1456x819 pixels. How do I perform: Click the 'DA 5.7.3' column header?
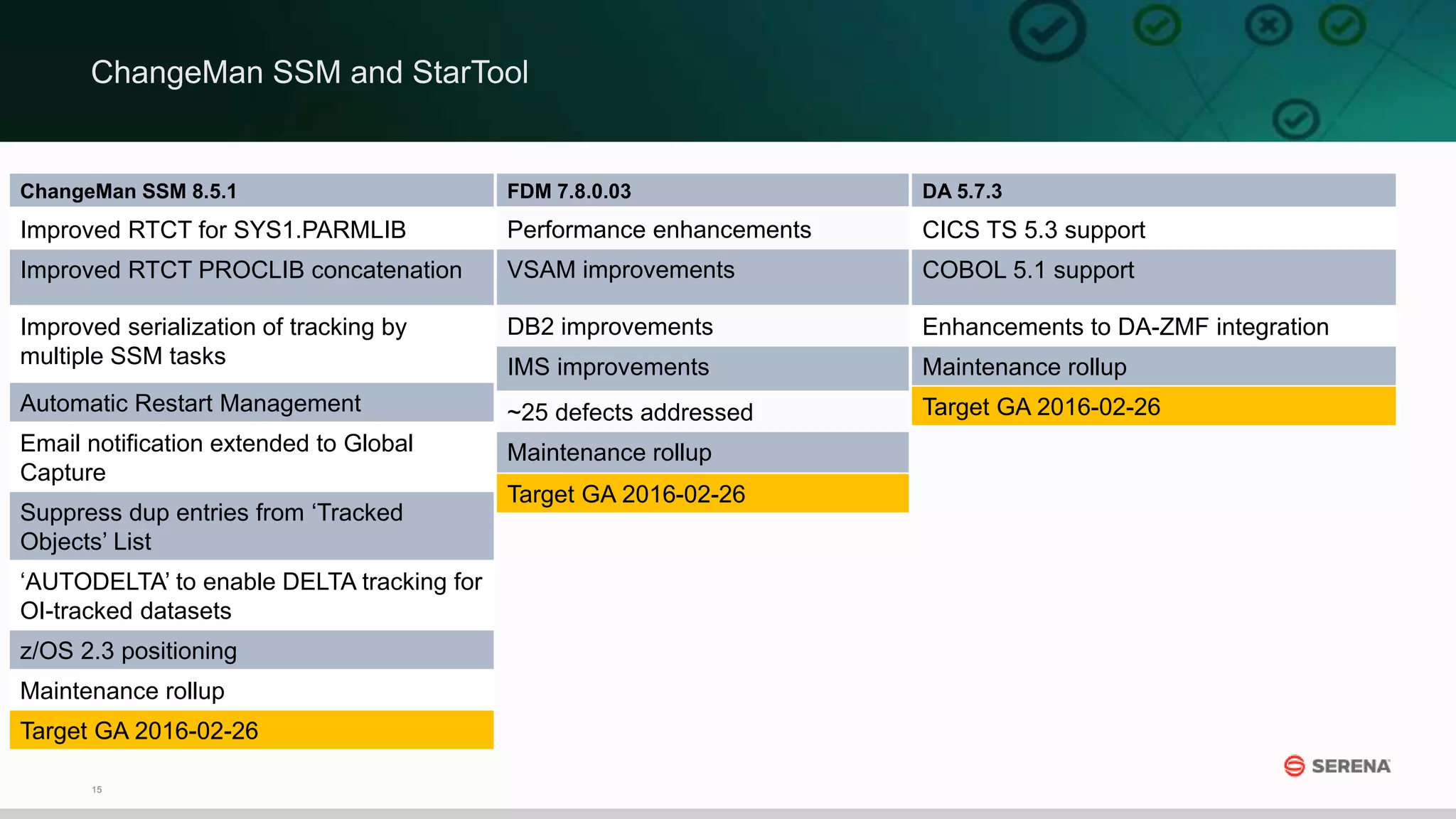click(x=1153, y=191)
